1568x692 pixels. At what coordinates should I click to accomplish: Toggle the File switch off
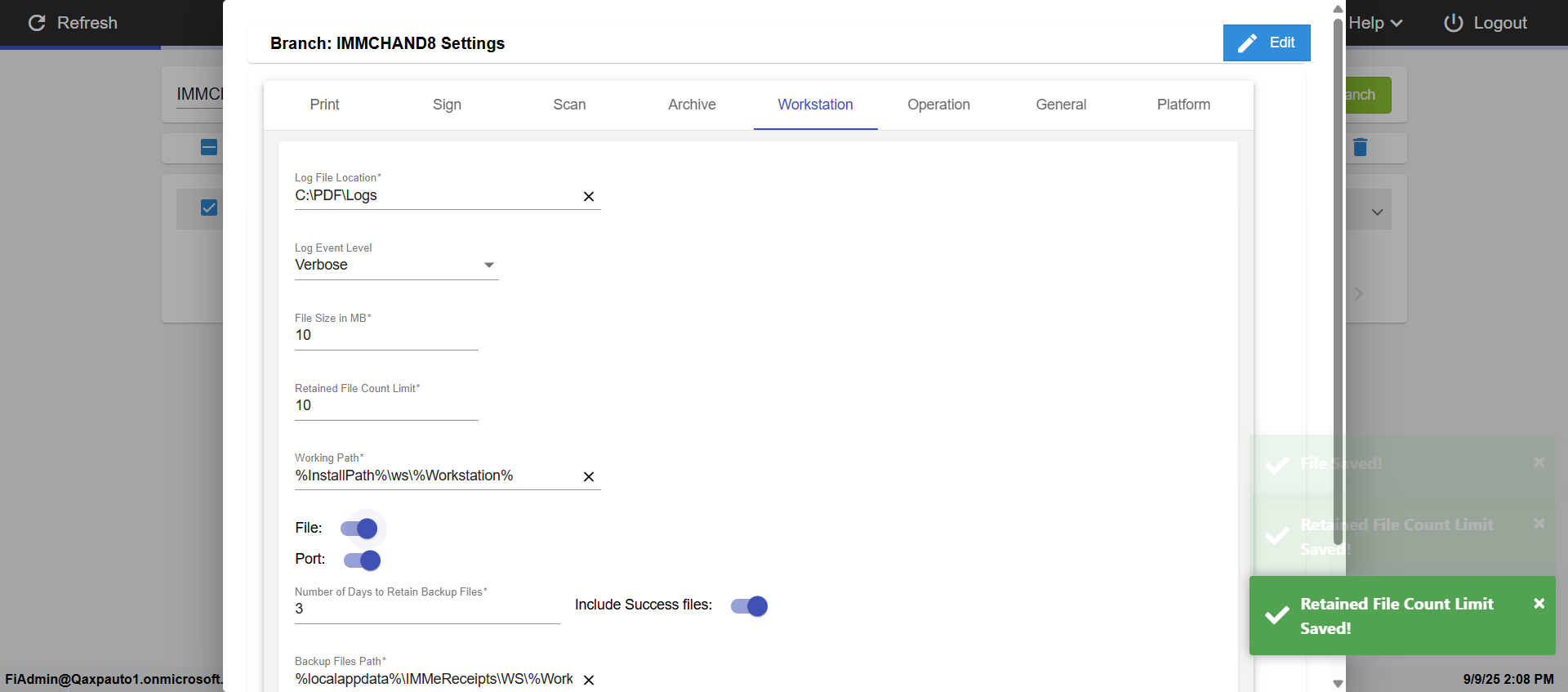coord(360,529)
